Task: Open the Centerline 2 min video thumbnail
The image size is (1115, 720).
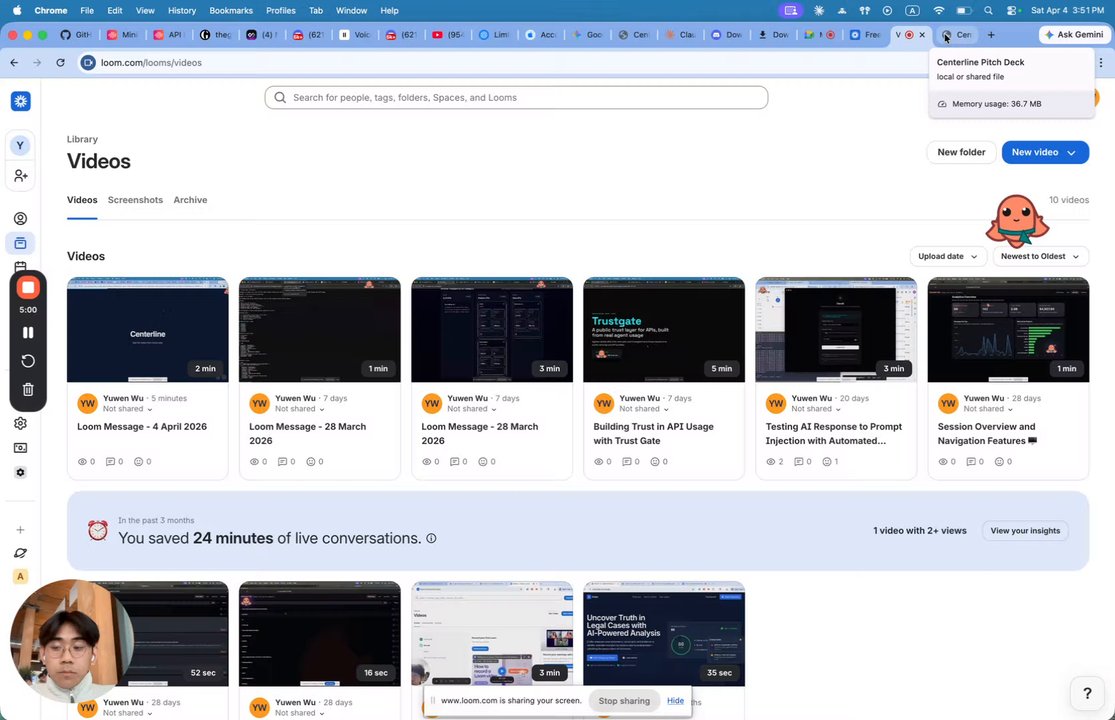Action: coord(148,330)
